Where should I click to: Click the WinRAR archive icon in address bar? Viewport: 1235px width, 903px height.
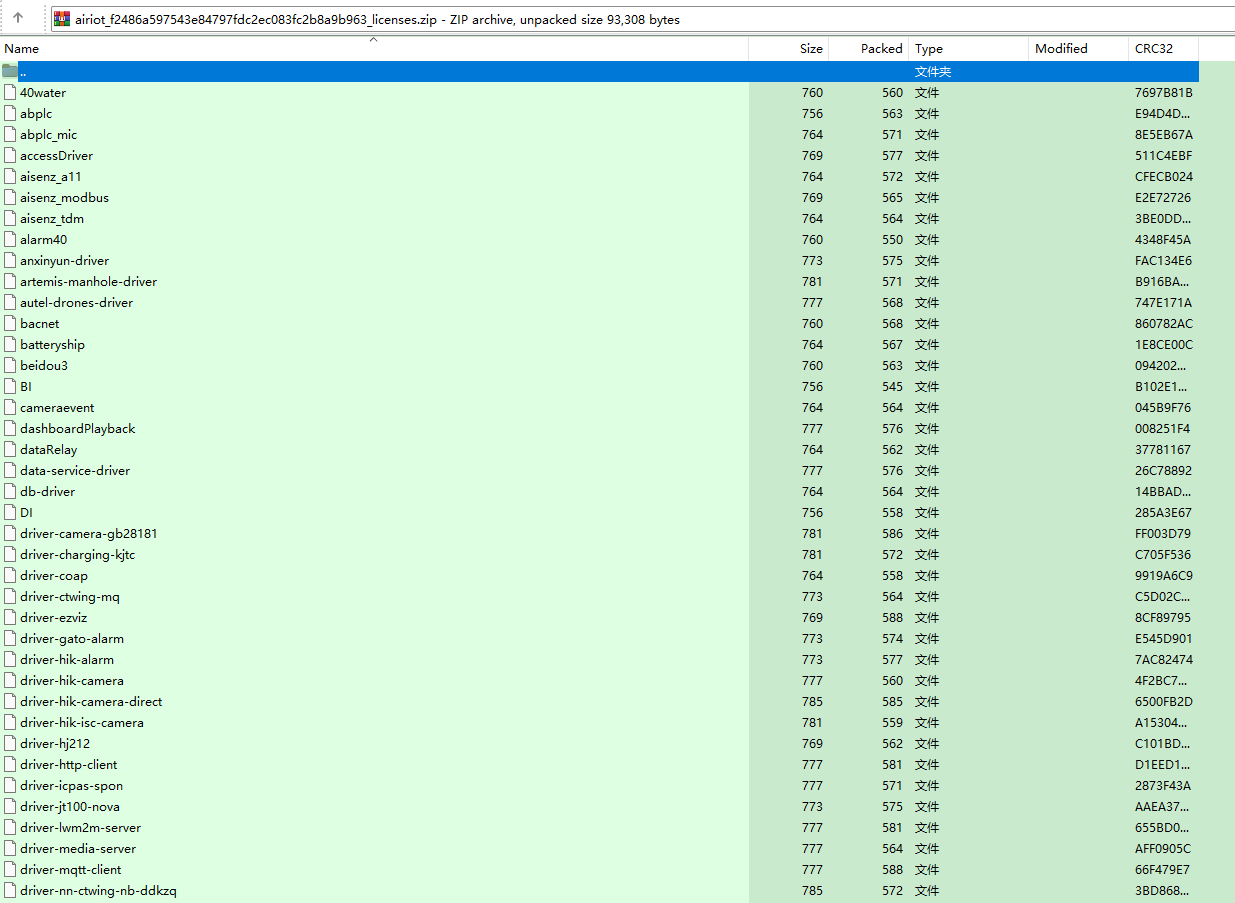pos(62,19)
